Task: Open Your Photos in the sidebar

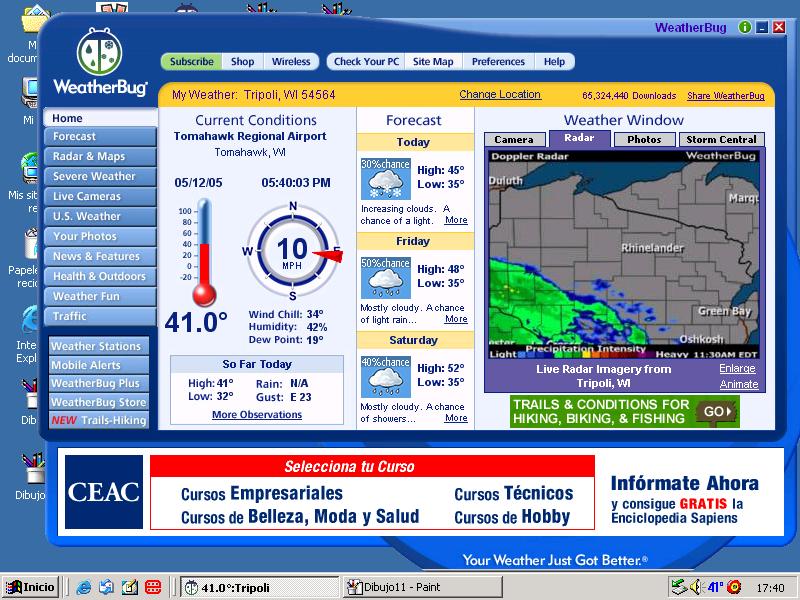Action: [100, 236]
